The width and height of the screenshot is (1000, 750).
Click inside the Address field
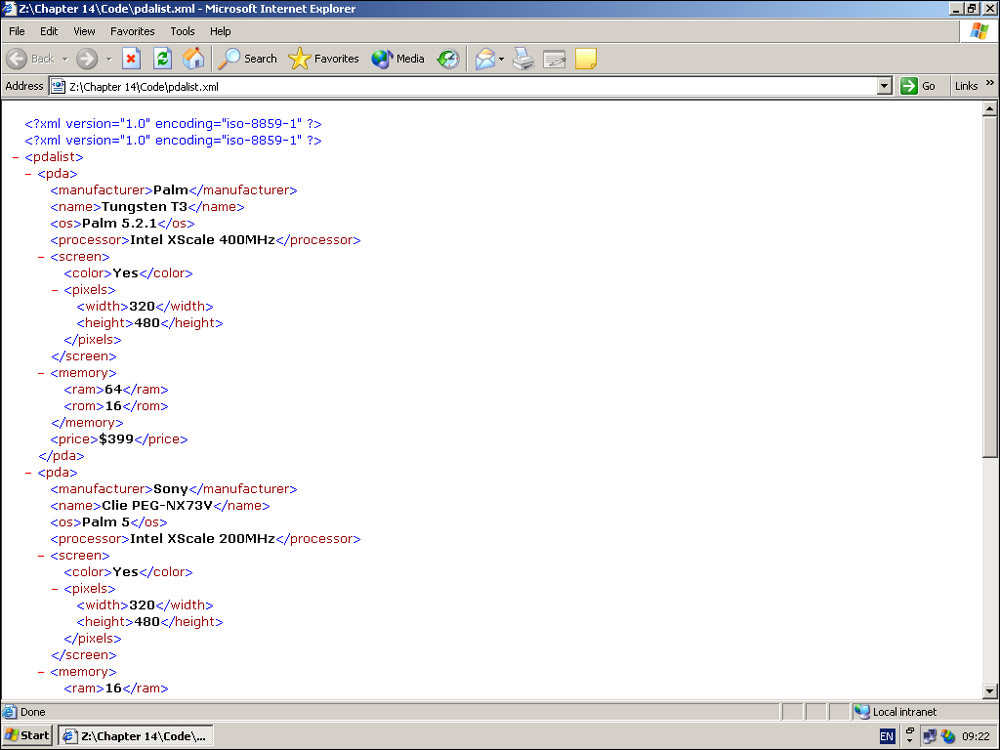pyautogui.click(x=470, y=87)
